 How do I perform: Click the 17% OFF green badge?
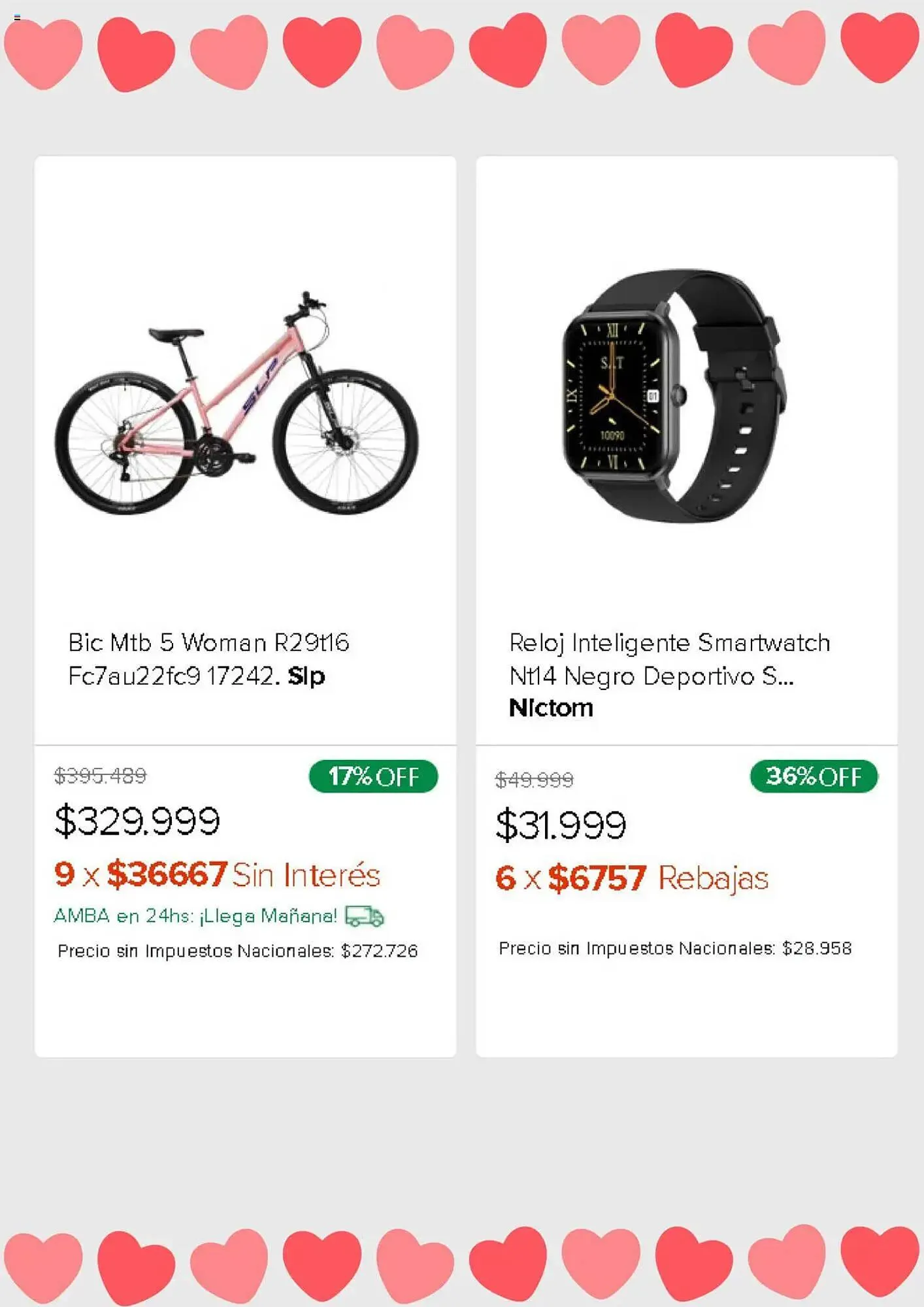click(373, 776)
